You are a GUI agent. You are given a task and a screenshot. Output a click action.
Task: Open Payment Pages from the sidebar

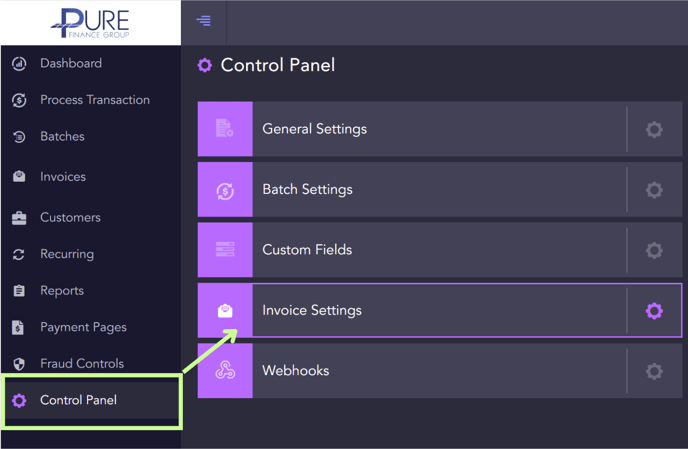83,327
